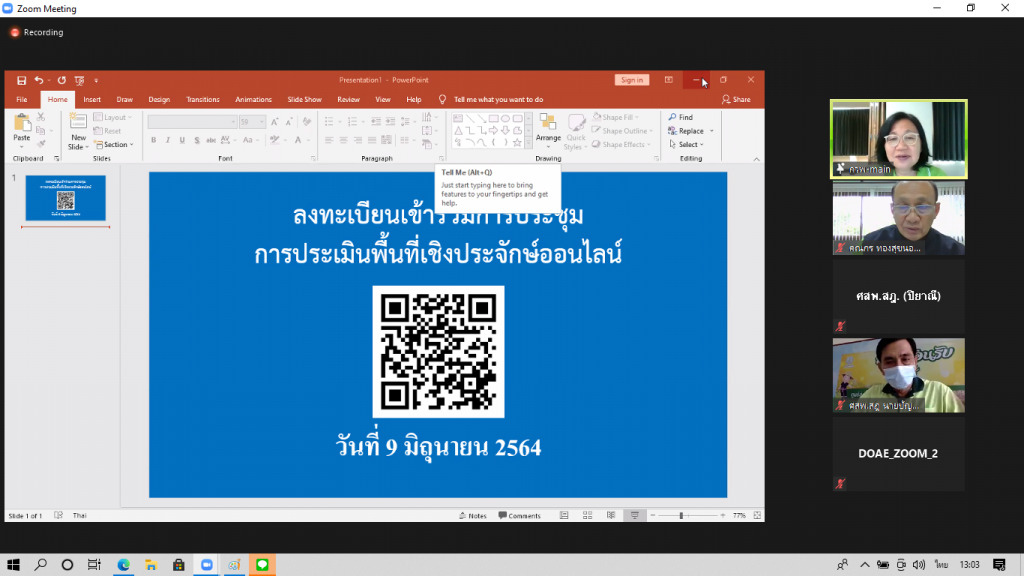Toggle Bold formatting button
This screenshot has height=576, width=1024.
tap(153, 140)
